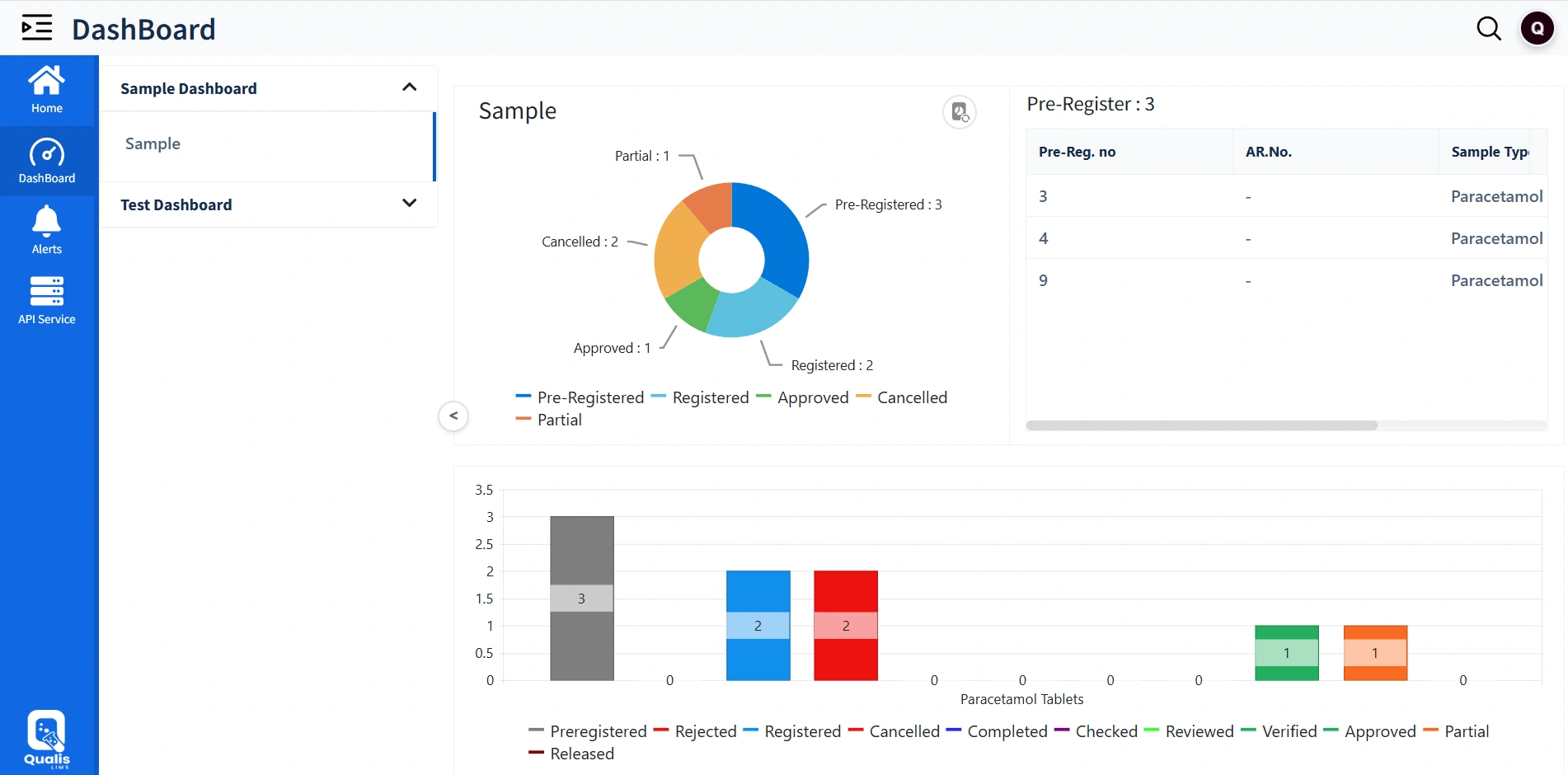The image size is (1568, 775).
Task: Expand the Test Dashboard section
Action: click(410, 203)
